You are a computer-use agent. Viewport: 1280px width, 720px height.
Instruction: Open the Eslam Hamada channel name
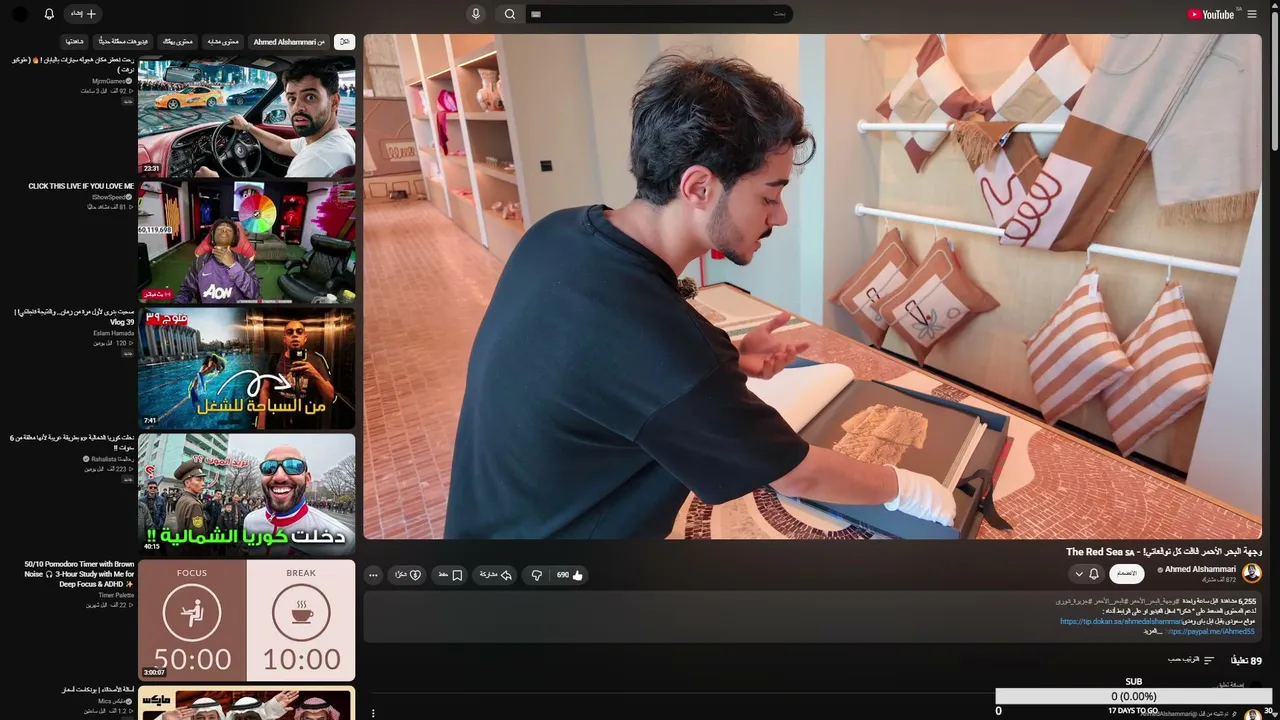pos(115,333)
